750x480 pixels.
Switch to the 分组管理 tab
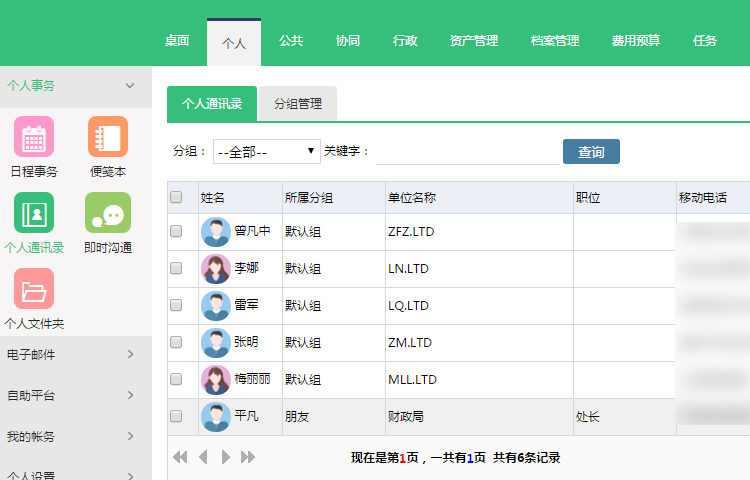pos(297,103)
